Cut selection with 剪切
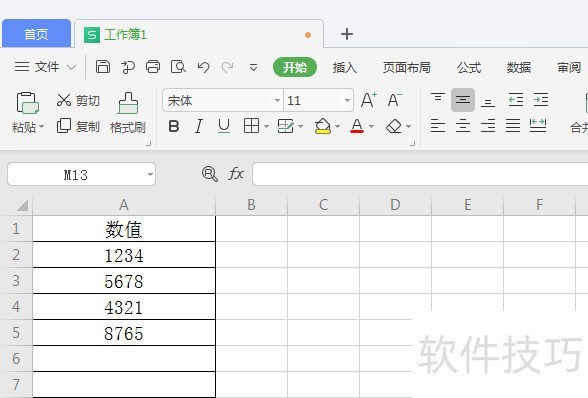 tap(78, 101)
